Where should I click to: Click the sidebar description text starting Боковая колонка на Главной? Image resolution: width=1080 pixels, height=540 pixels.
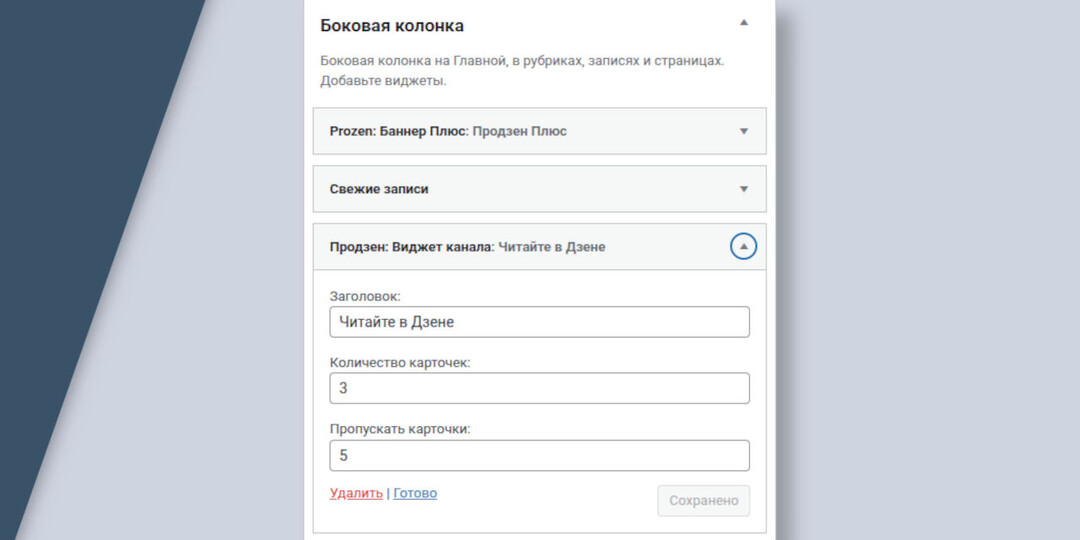pyautogui.click(x=522, y=71)
